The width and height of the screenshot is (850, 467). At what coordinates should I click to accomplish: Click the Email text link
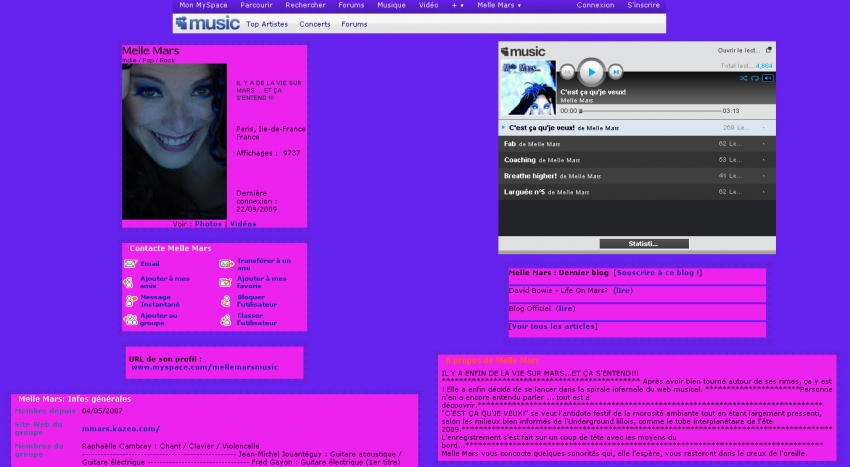pos(150,264)
